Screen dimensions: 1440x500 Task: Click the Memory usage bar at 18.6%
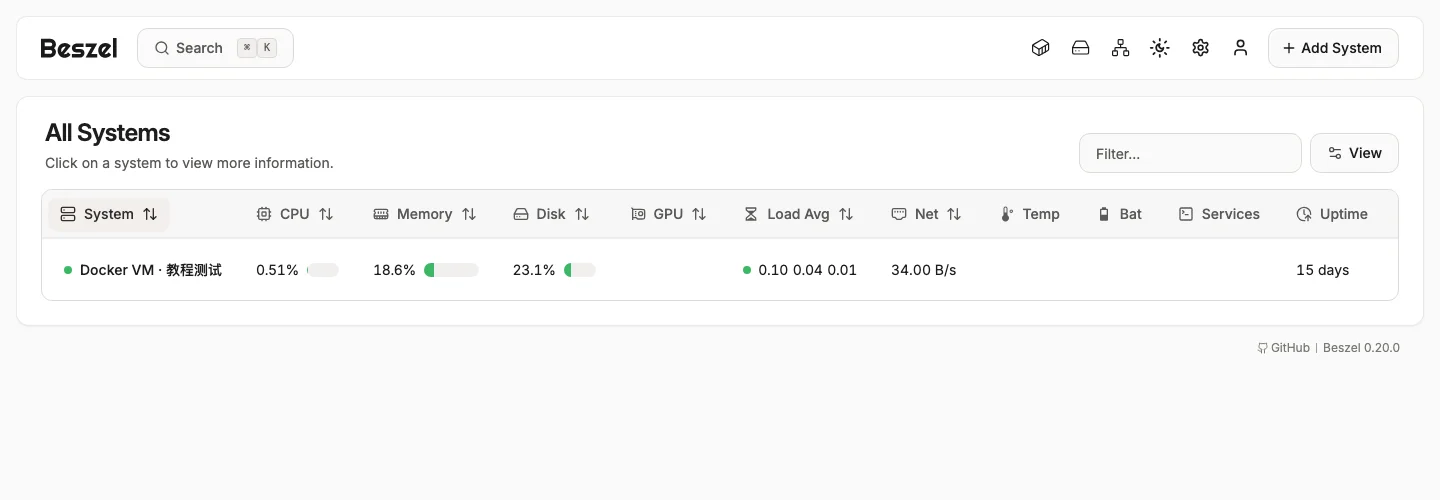451,270
